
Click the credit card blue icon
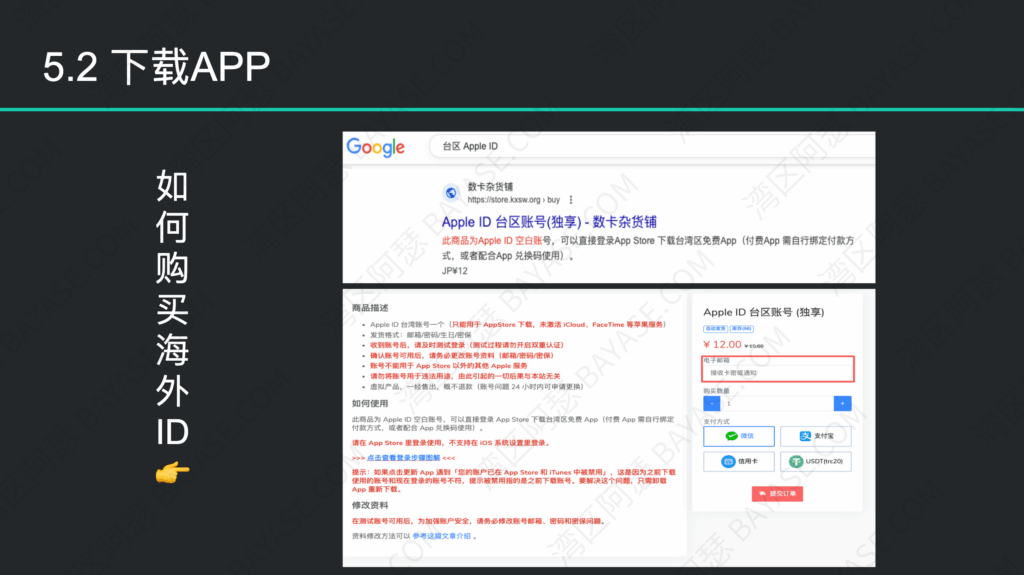tap(726, 462)
